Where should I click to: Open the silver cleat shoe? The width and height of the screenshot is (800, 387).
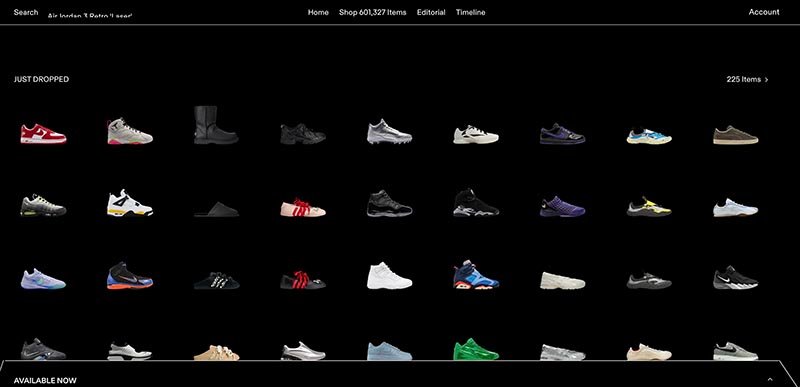tap(389, 132)
